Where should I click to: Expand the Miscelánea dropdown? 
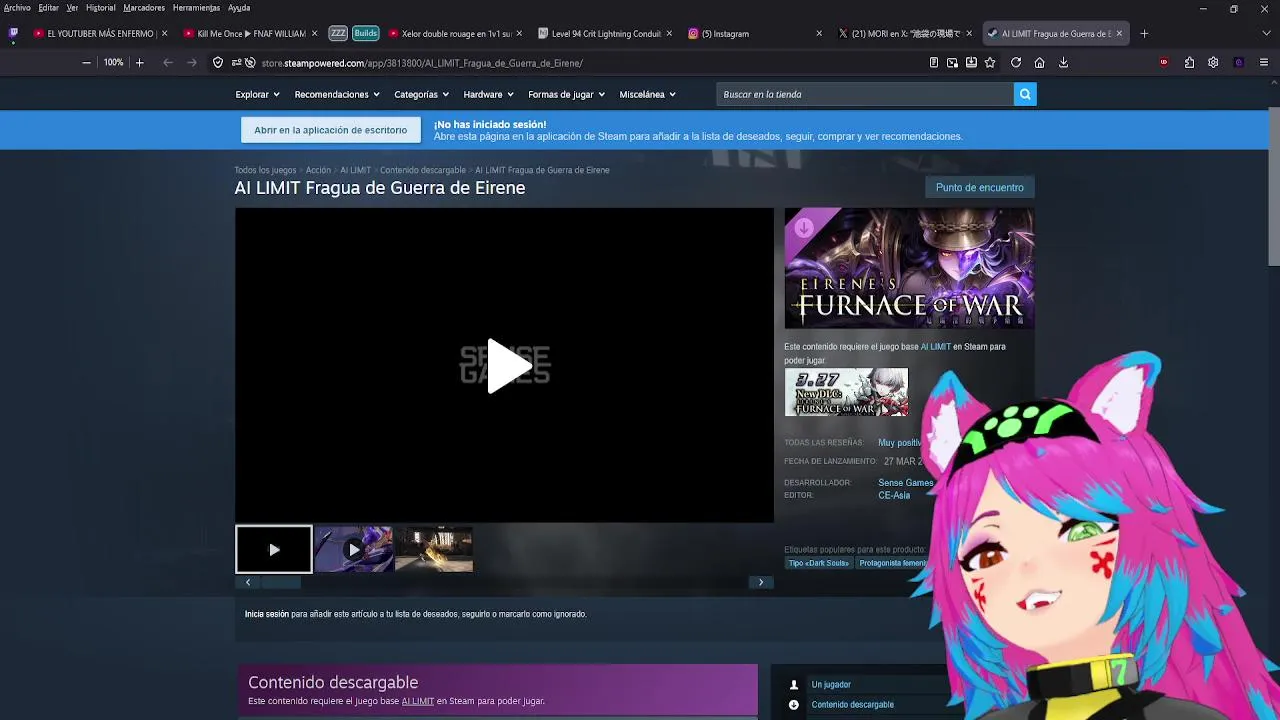coord(647,94)
